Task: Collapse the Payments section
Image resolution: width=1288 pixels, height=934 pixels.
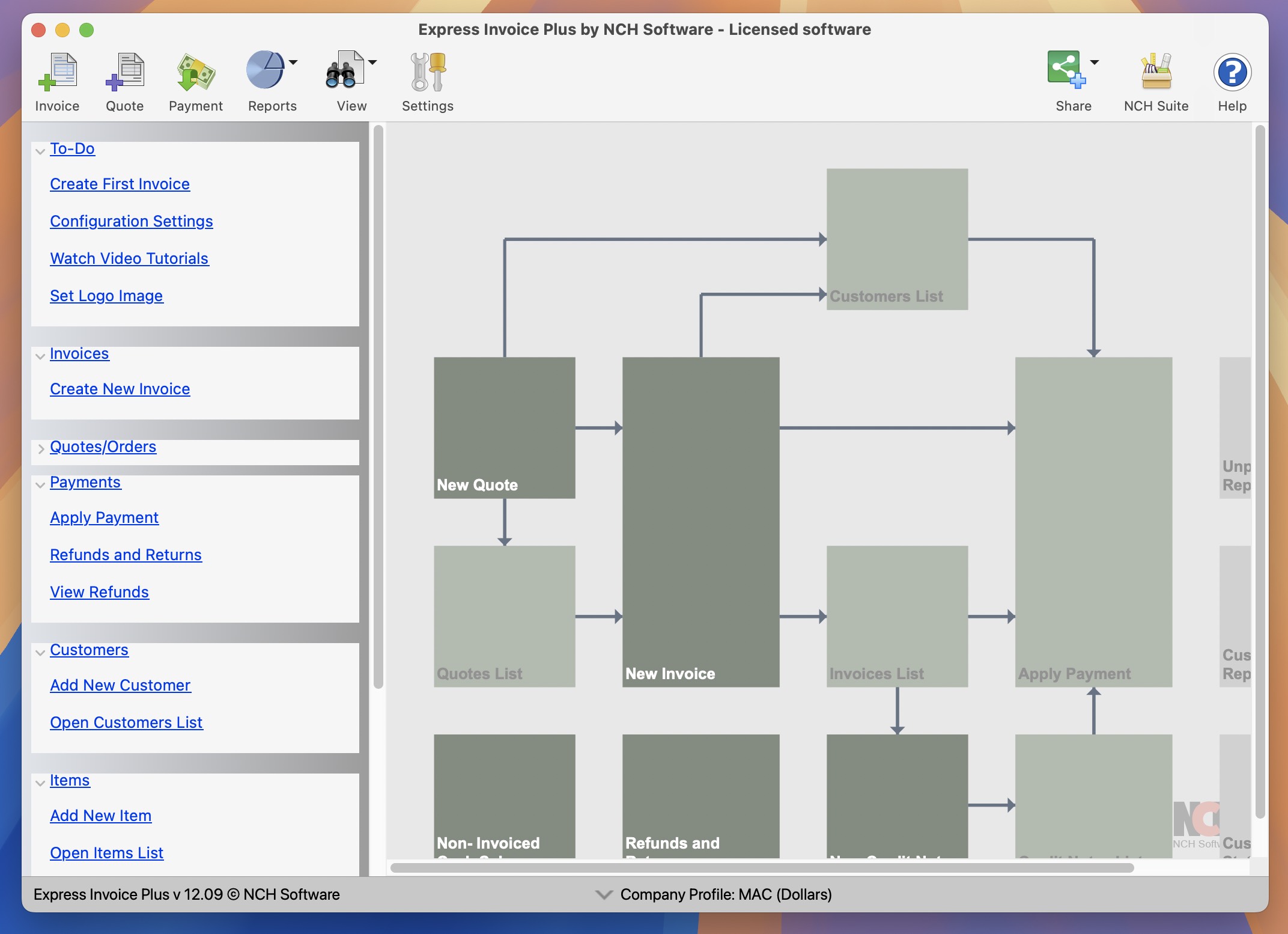Action: 40,484
